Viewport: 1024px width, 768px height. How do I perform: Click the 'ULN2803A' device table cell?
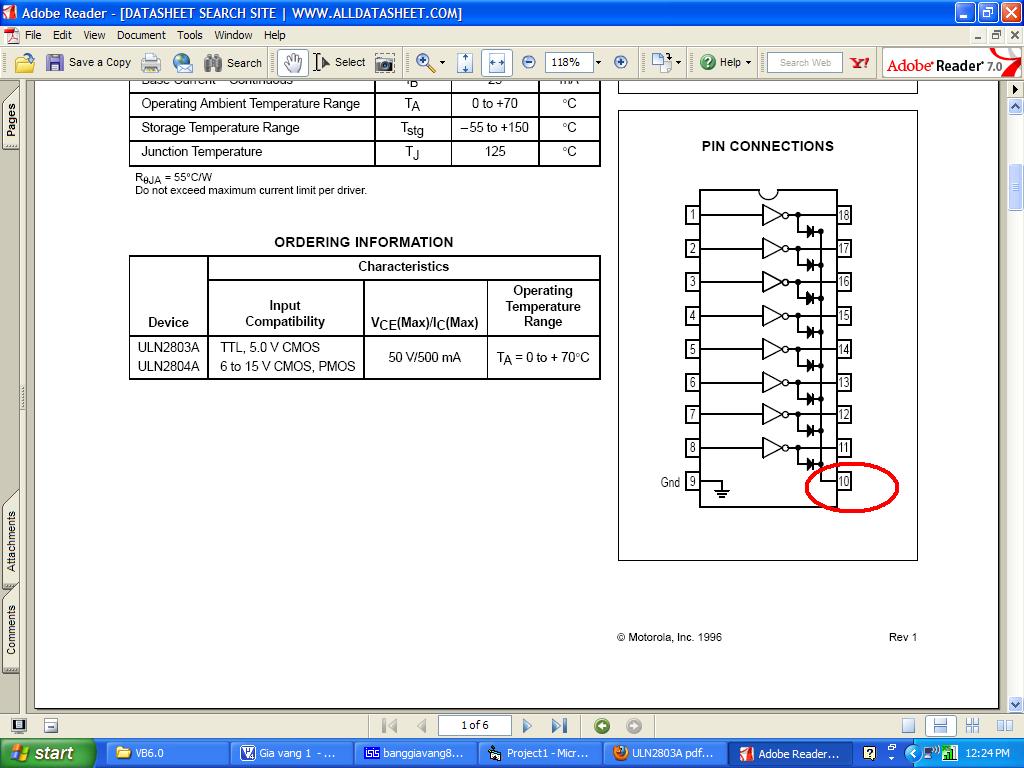tap(168, 347)
